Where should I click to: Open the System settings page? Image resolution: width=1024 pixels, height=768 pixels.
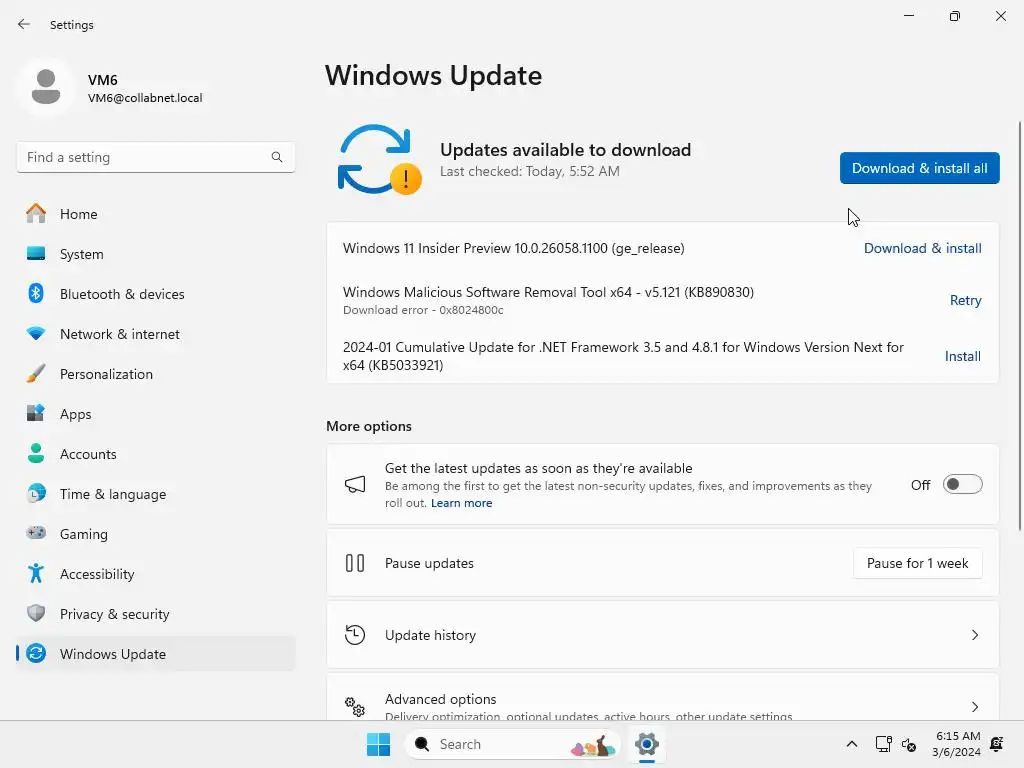pos(155,253)
